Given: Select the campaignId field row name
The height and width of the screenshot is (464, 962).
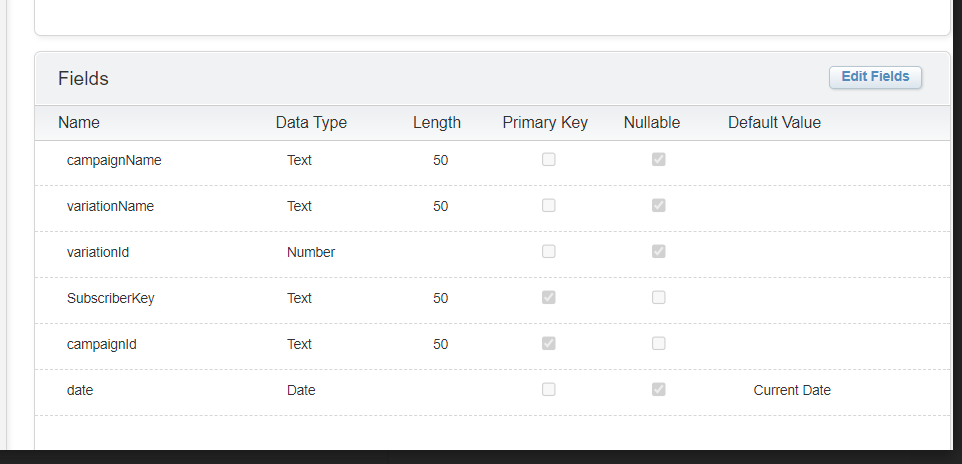Looking at the screenshot, I should click(102, 344).
